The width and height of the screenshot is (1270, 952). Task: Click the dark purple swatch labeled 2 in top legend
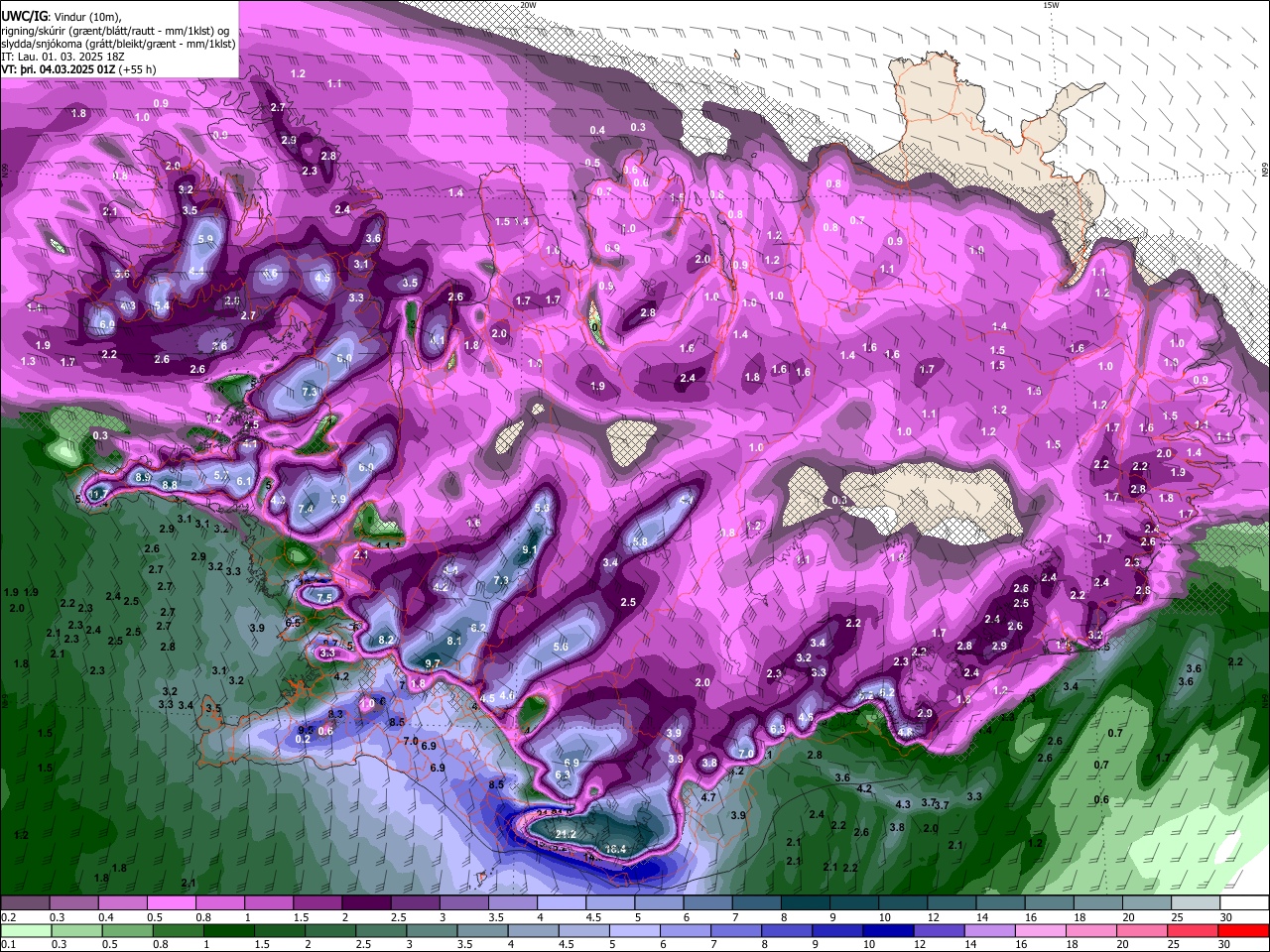click(x=368, y=903)
